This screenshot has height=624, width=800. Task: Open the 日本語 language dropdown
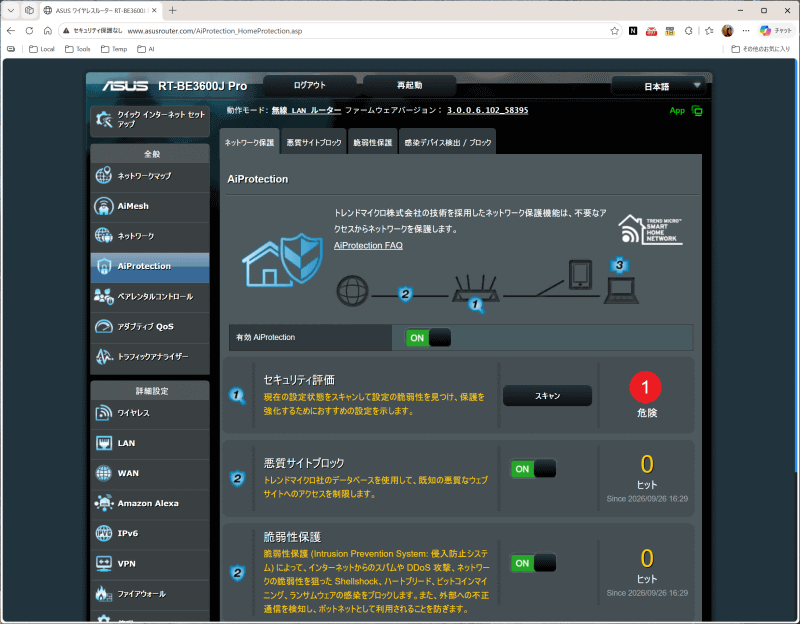pos(658,86)
